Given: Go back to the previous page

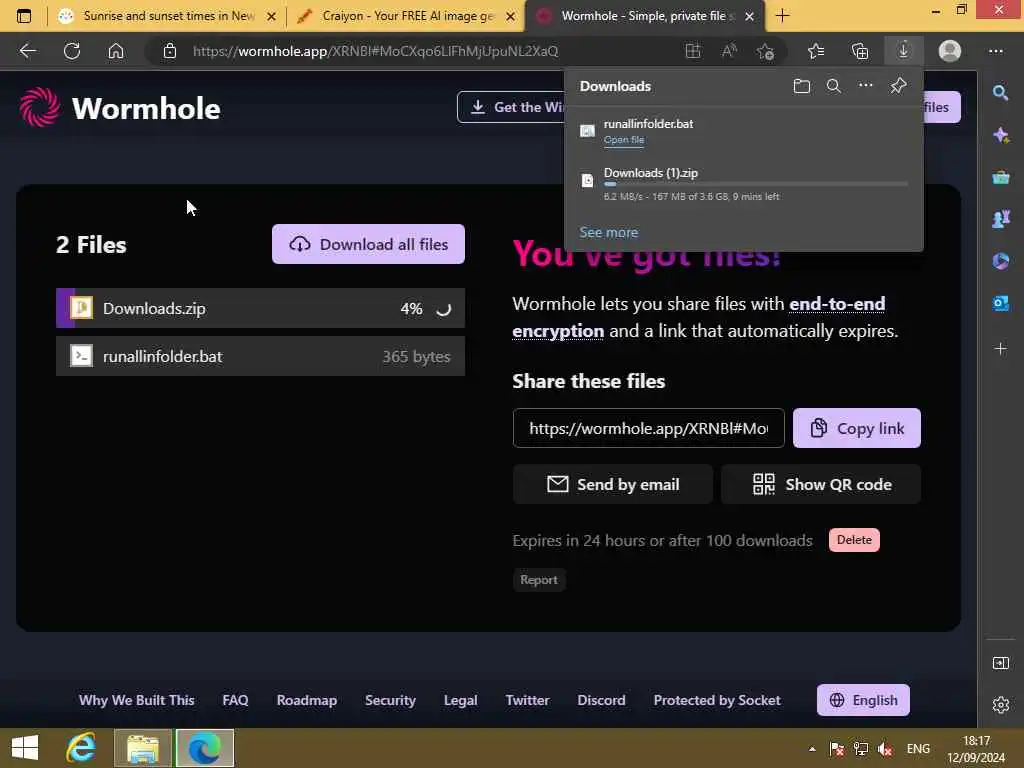Looking at the screenshot, I should point(27,51).
